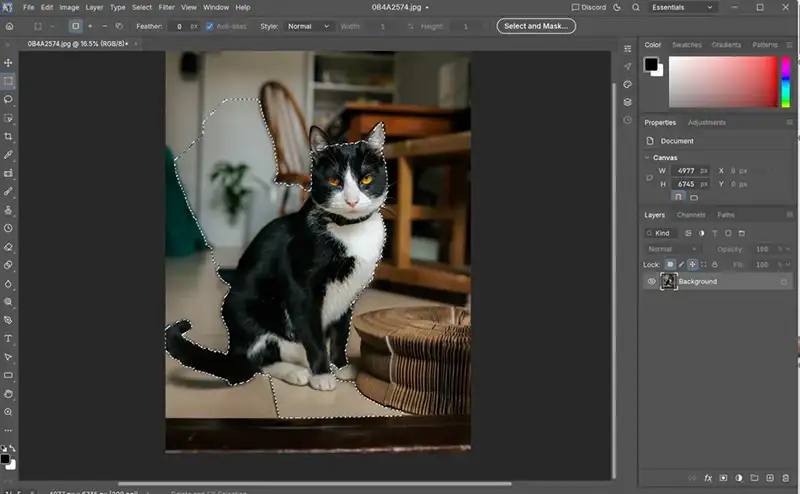Select the Brush tool
Viewport: 800px width, 494px height.
click(x=8, y=191)
